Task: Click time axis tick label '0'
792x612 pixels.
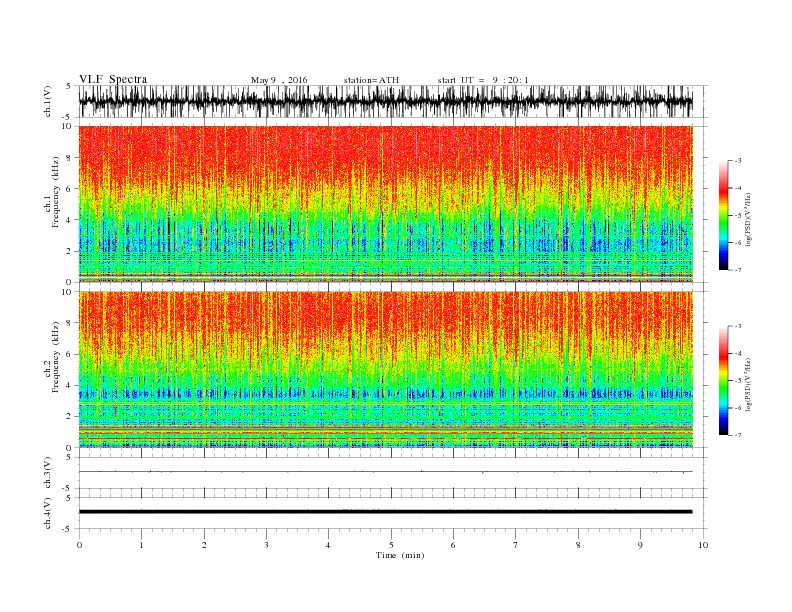Action: 79,545
